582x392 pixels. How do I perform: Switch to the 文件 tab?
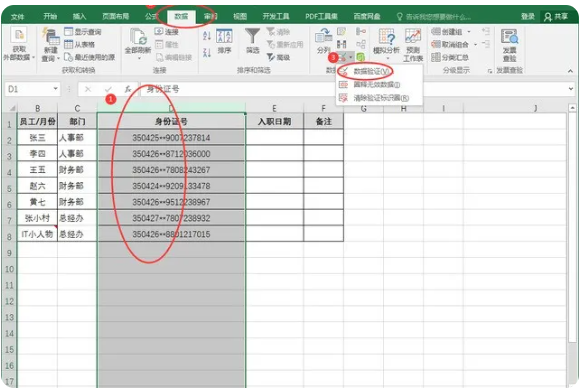click(17, 16)
